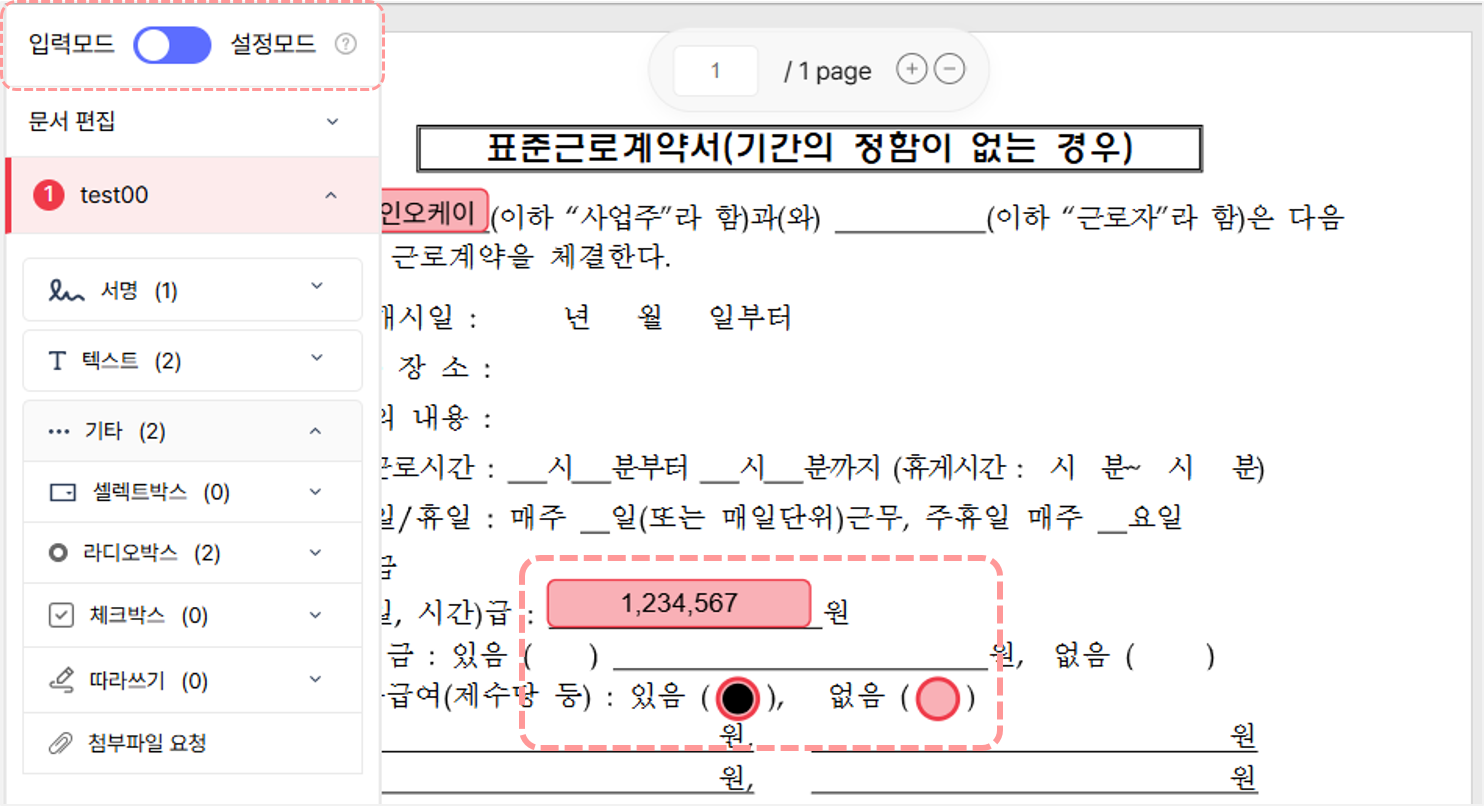Zoom out with the minus circle icon
Image resolution: width=1484 pixels, height=806 pixels.
point(949,69)
